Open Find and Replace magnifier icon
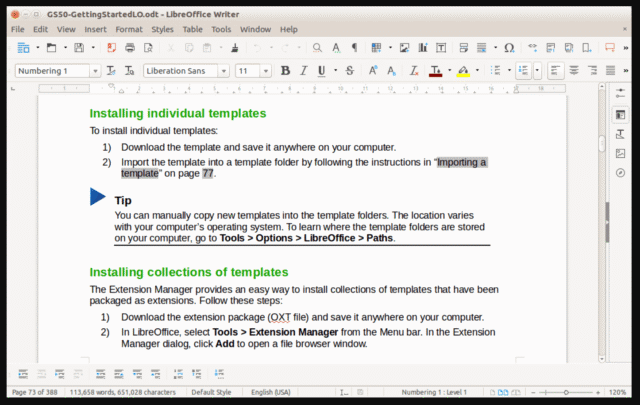Image resolution: width=640 pixels, height=405 pixels. click(317, 48)
